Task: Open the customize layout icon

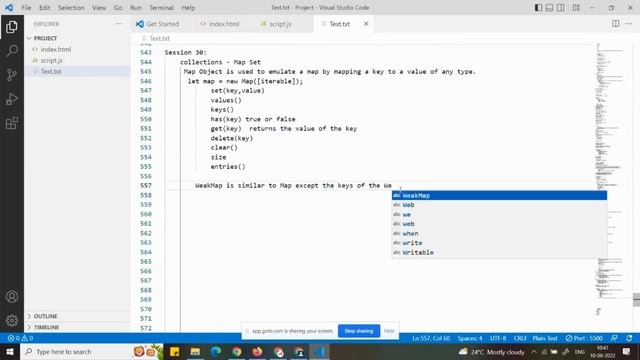Action: pos(576,7)
